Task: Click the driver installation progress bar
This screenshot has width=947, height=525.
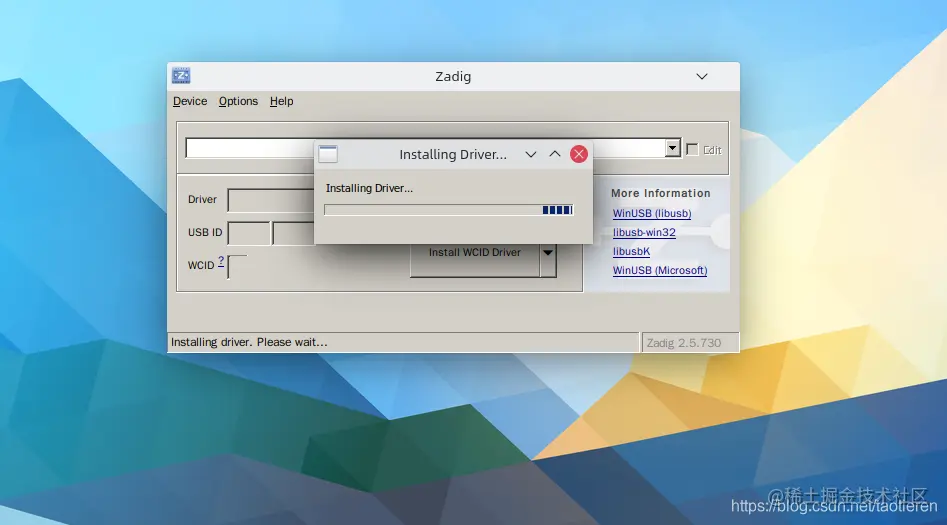Action: tap(449, 210)
